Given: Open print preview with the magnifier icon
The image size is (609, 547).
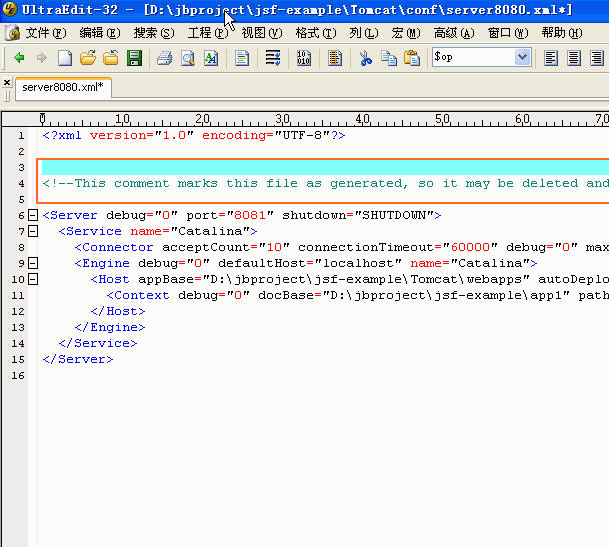Looking at the screenshot, I should coord(188,58).
